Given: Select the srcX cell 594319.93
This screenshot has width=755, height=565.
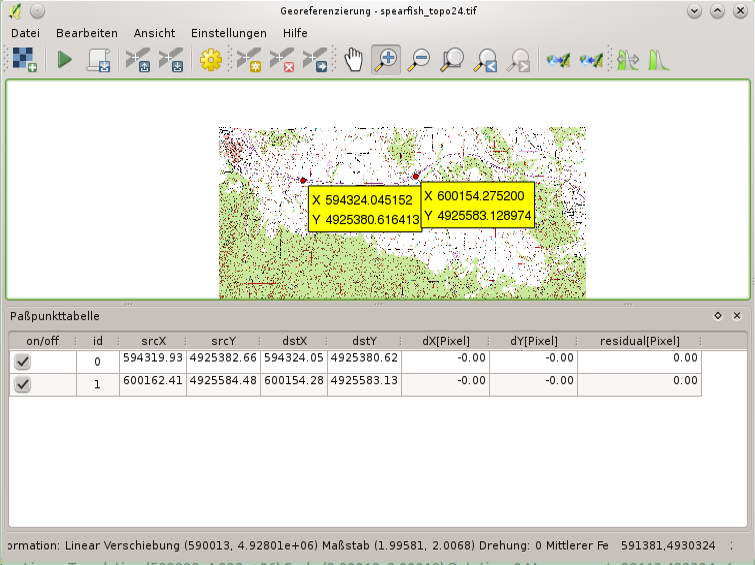Looking at the screenshot, I should coord(153,362).
